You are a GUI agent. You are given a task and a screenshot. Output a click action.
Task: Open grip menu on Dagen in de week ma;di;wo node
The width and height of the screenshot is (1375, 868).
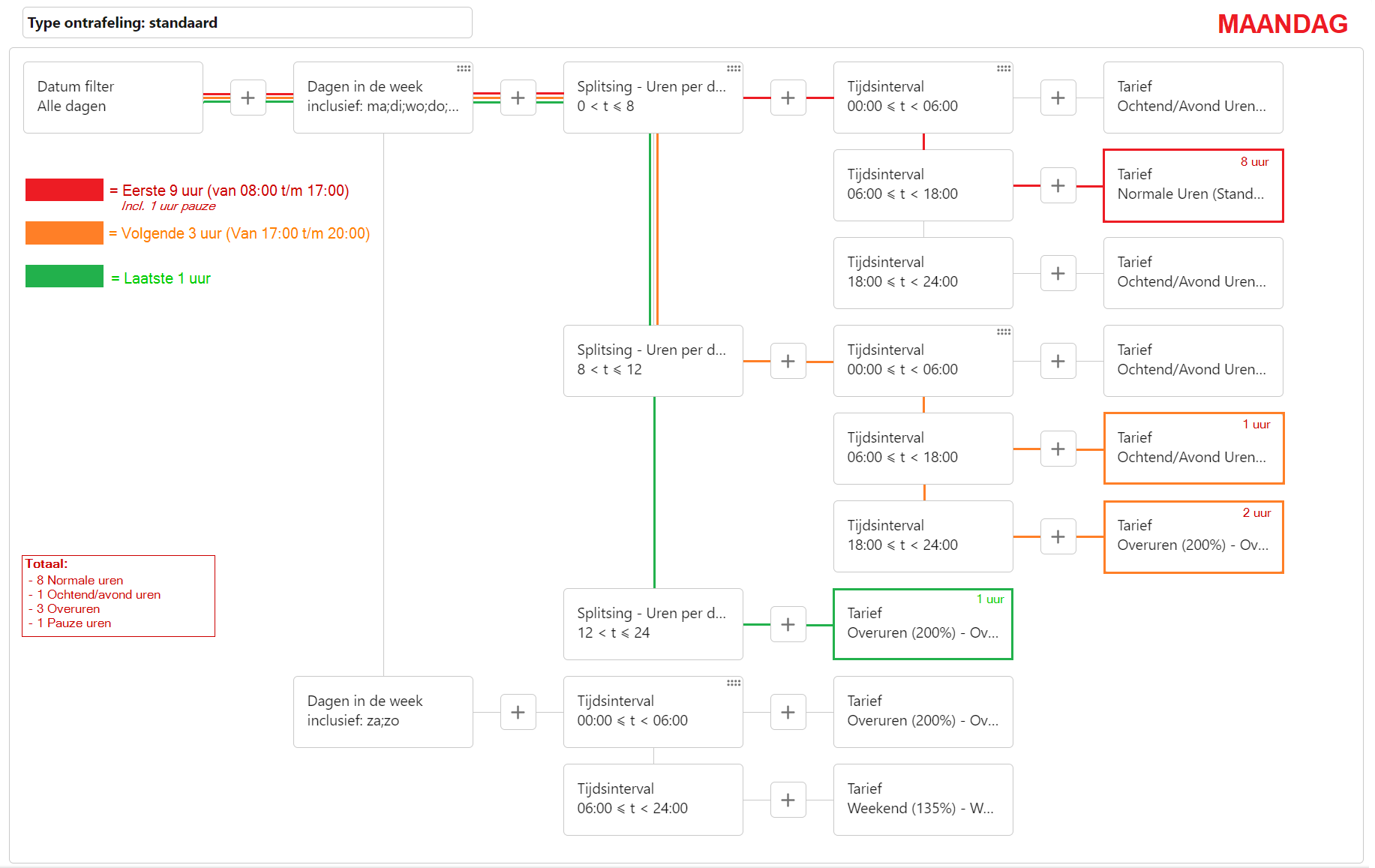464,68
